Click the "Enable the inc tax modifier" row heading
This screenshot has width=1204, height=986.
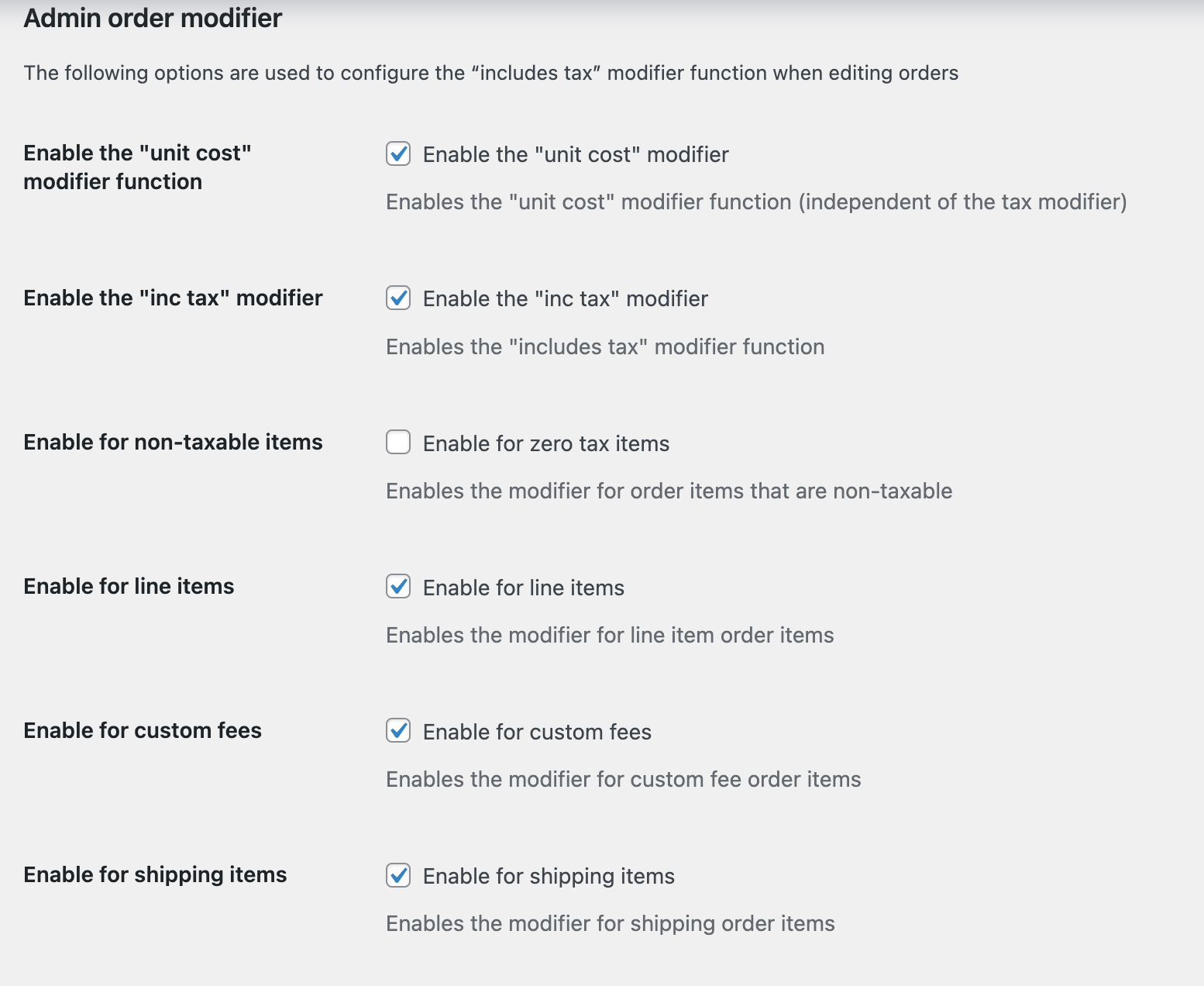coord(173,298)
